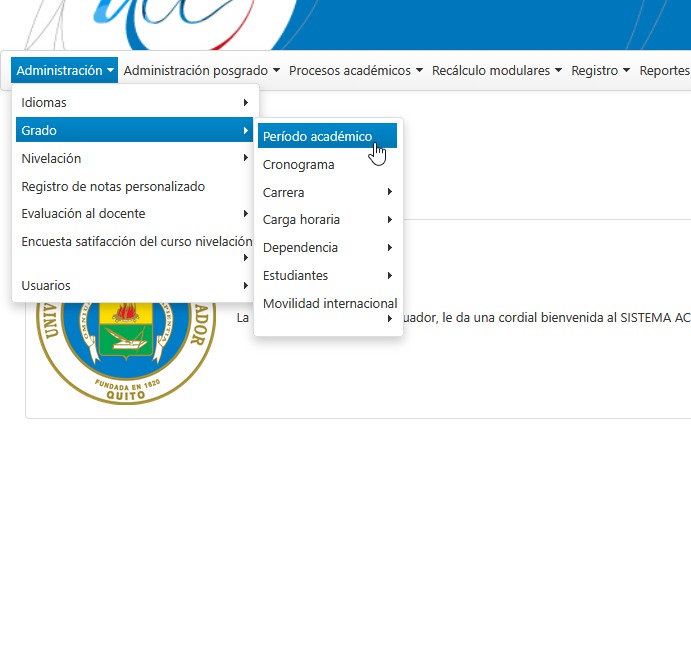691x645 pixels.
Task: Open the Administración menu
Action: (65, 71)
